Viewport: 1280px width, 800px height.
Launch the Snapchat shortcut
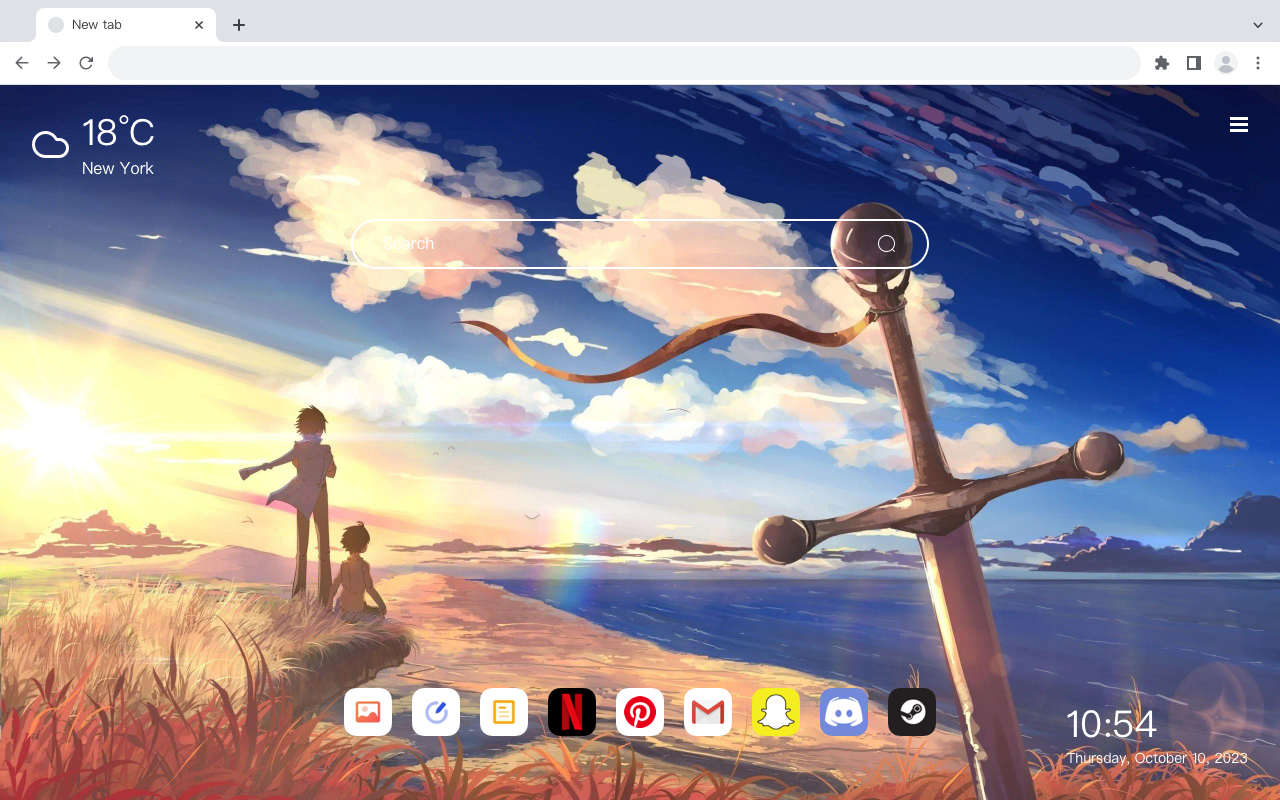pyautogui.click(x=776, y=712)
